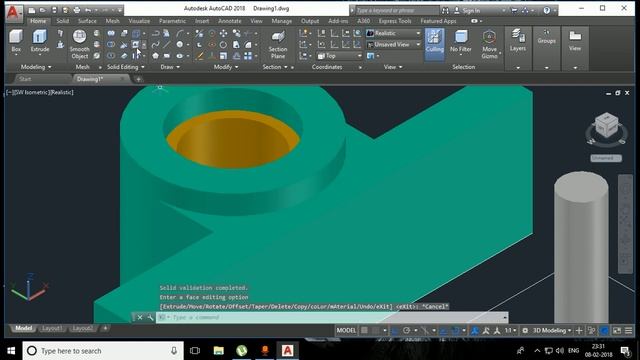Open the Visual Style dropdown showing Realistic

pyautogui.click(x=393, y=33)
